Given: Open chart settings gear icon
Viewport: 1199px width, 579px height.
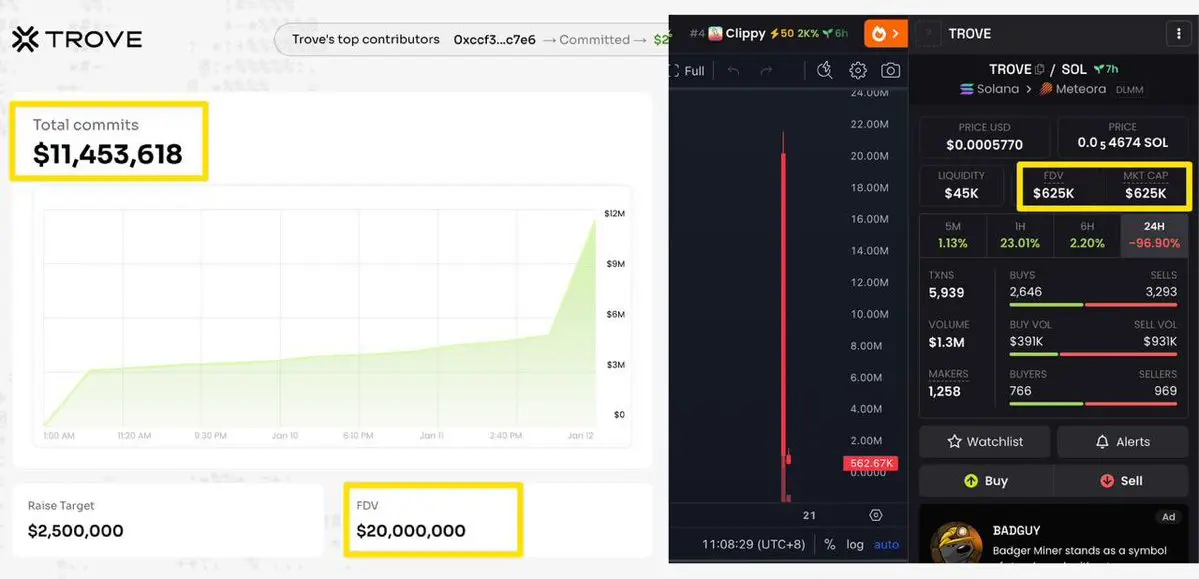Looking at the screenshot, I should click(x=858, y=71).
